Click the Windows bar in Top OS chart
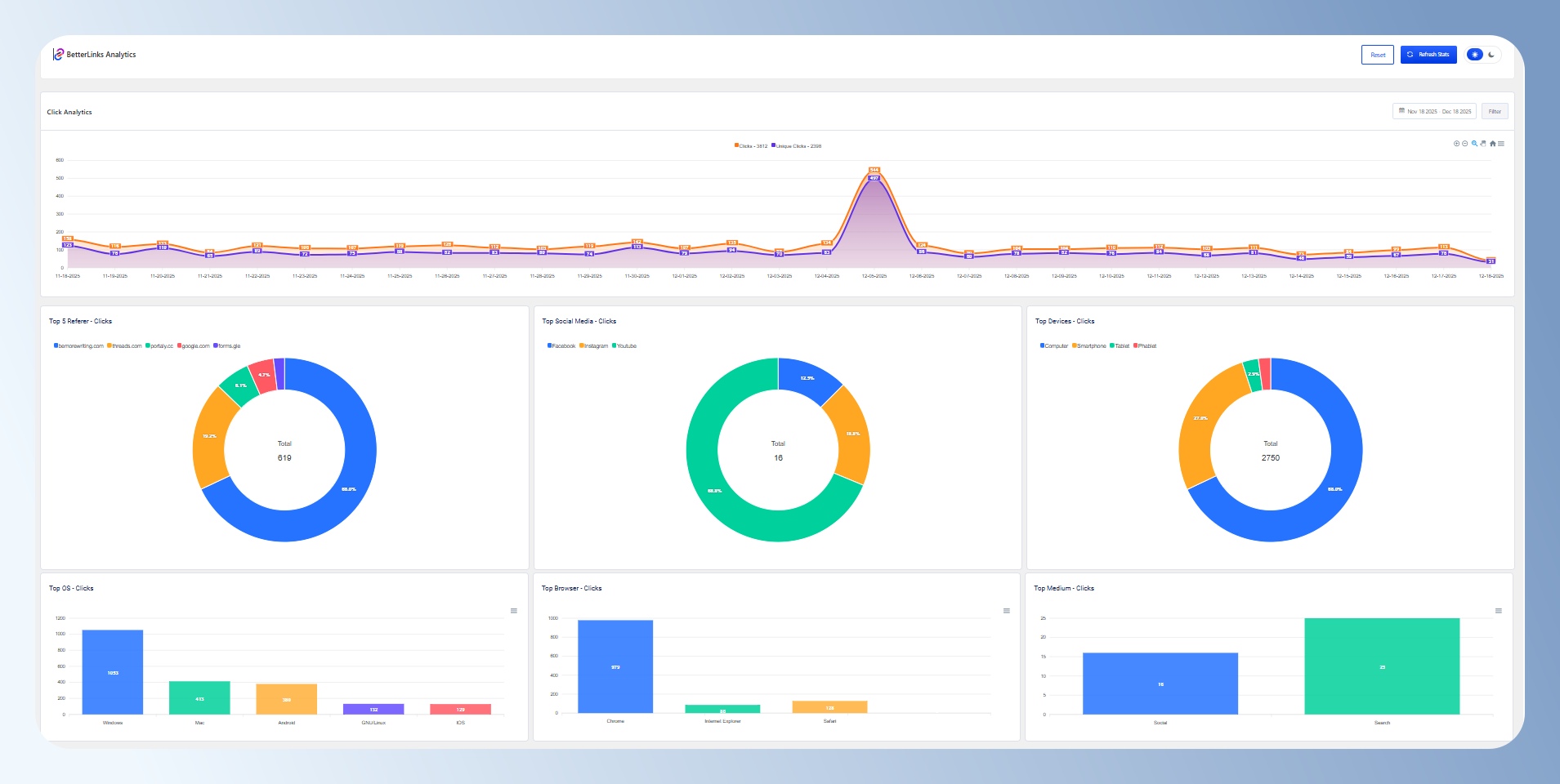 click(113, 671)
